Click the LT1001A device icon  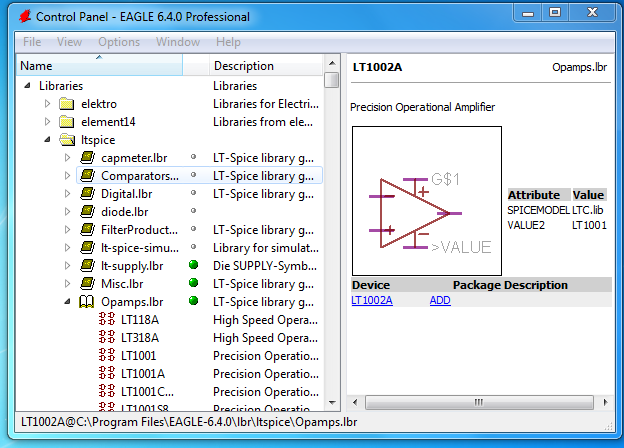[107, 374]
